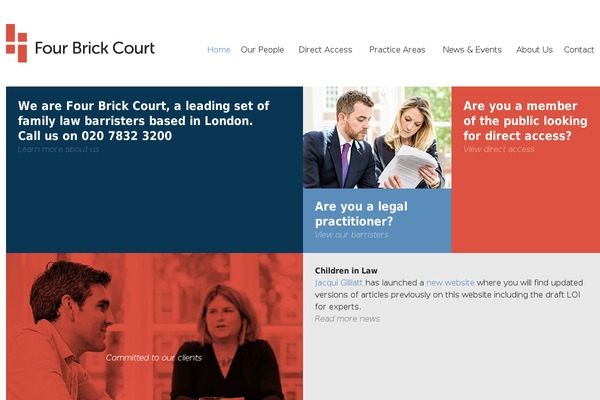
Task: Click the 'View direct access' link
Action: [499, 149]
